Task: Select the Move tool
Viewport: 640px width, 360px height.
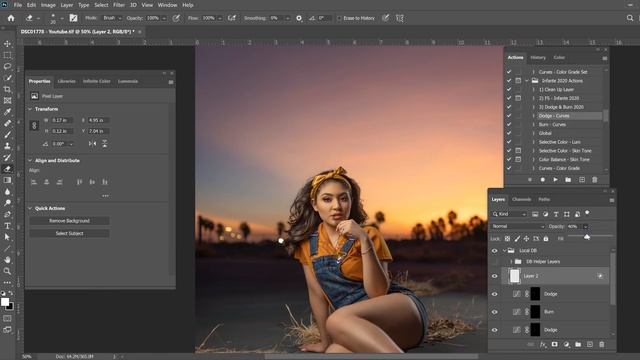Action: [x=7, y=44]
